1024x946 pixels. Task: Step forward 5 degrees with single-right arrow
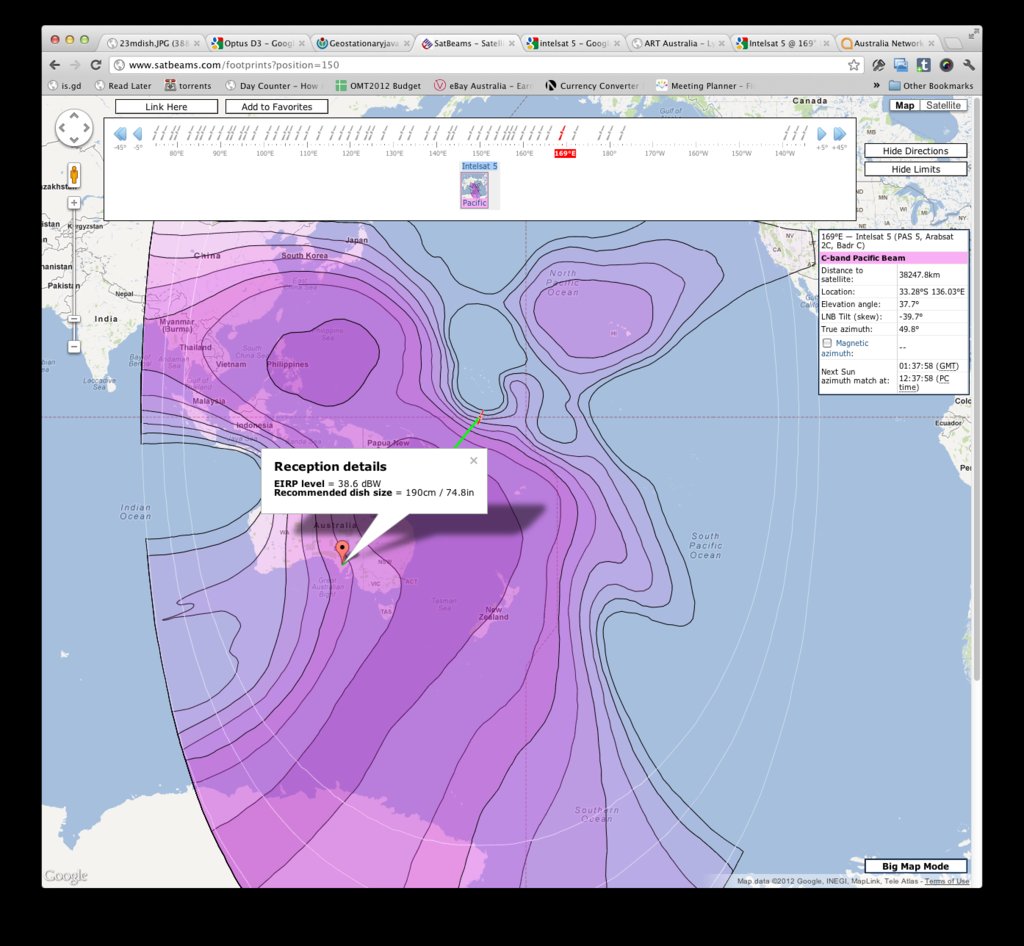pyautogui.click(x=822, y=134)
